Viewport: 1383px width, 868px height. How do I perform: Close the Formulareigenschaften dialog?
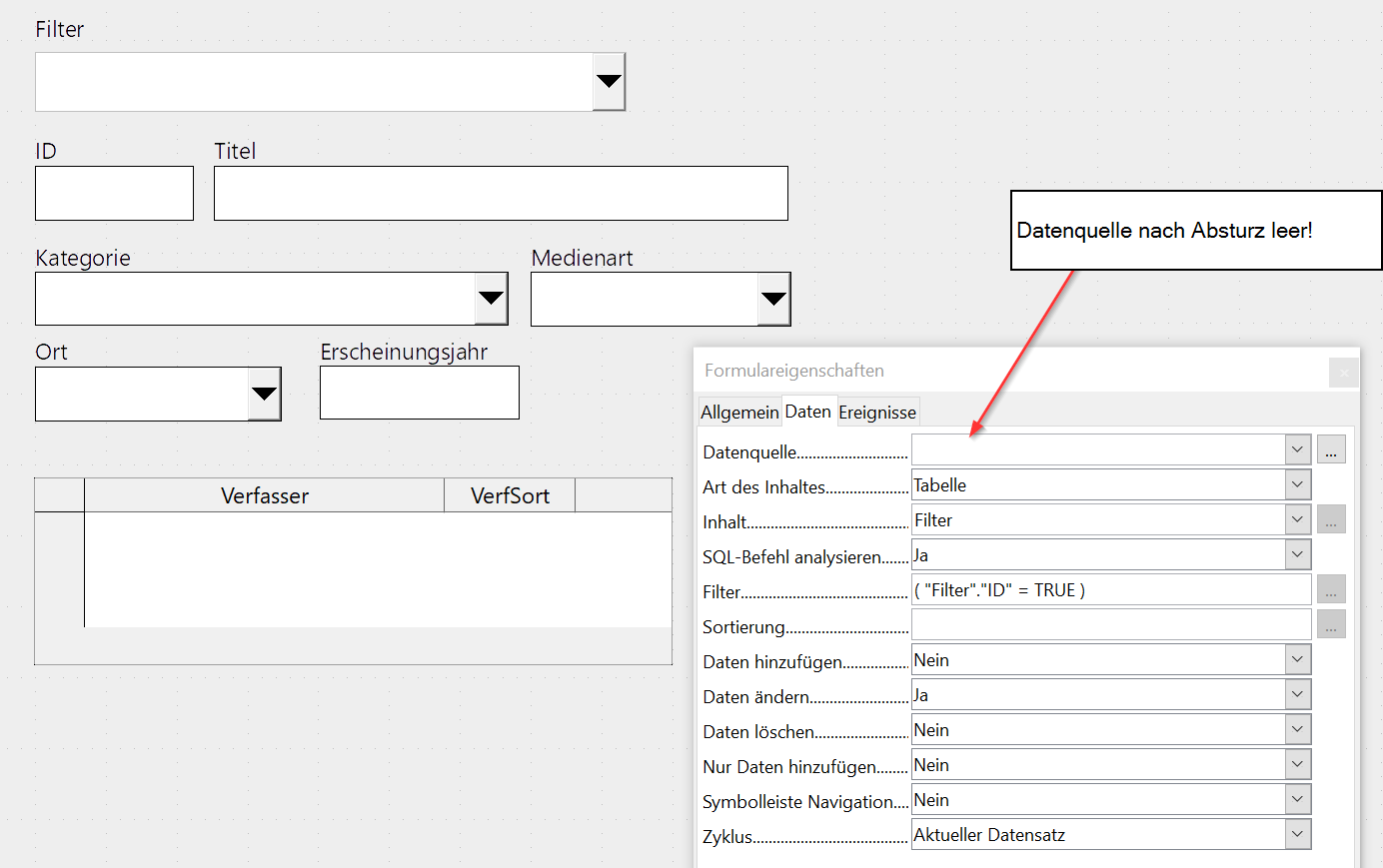point(1343,373)
